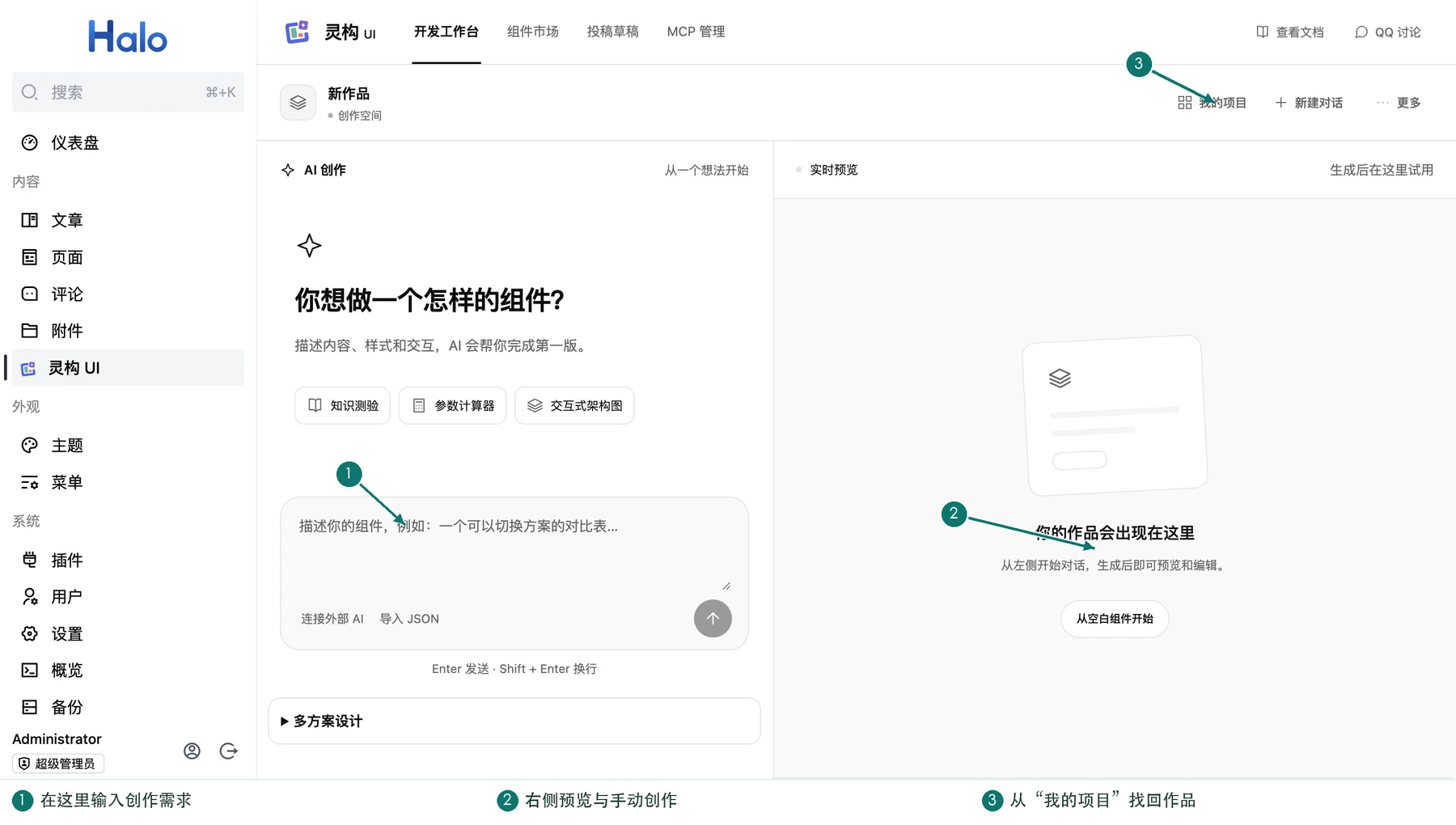
Task: Click the 灵构 UI logo in the header
Action: point(297,32)
